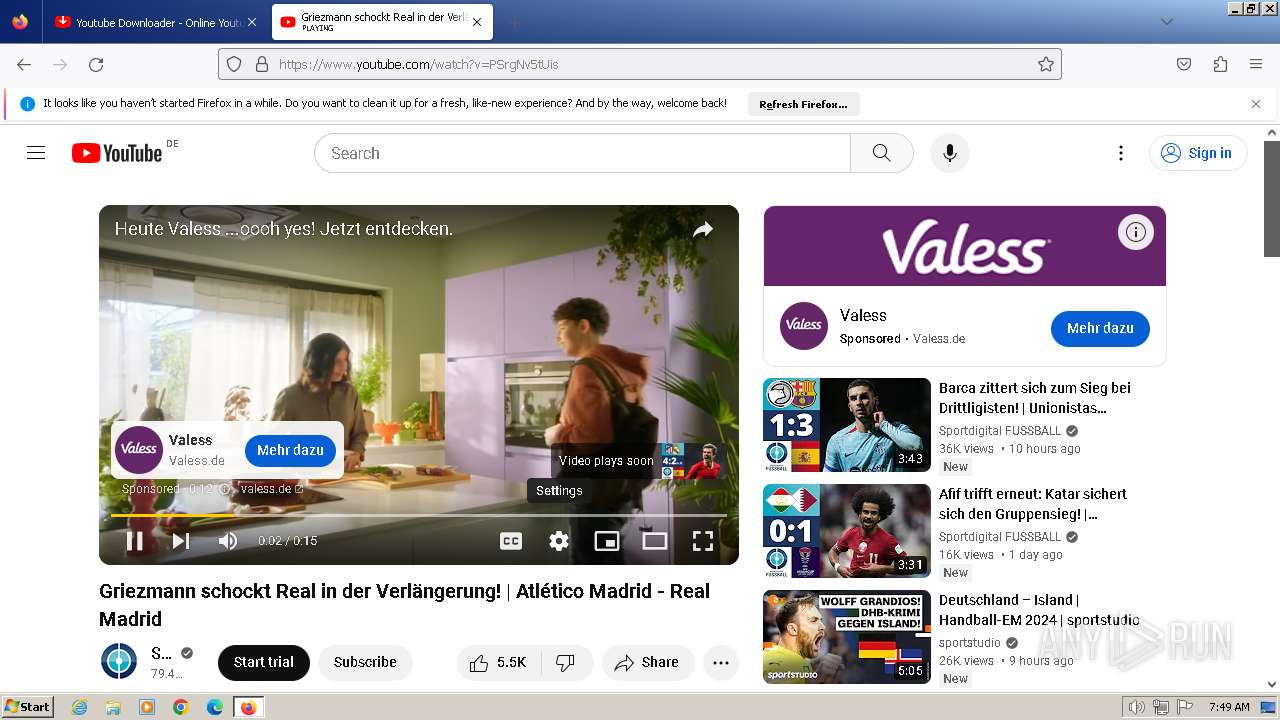Open the YouTube hamburger guide menu

coord(36,153)
